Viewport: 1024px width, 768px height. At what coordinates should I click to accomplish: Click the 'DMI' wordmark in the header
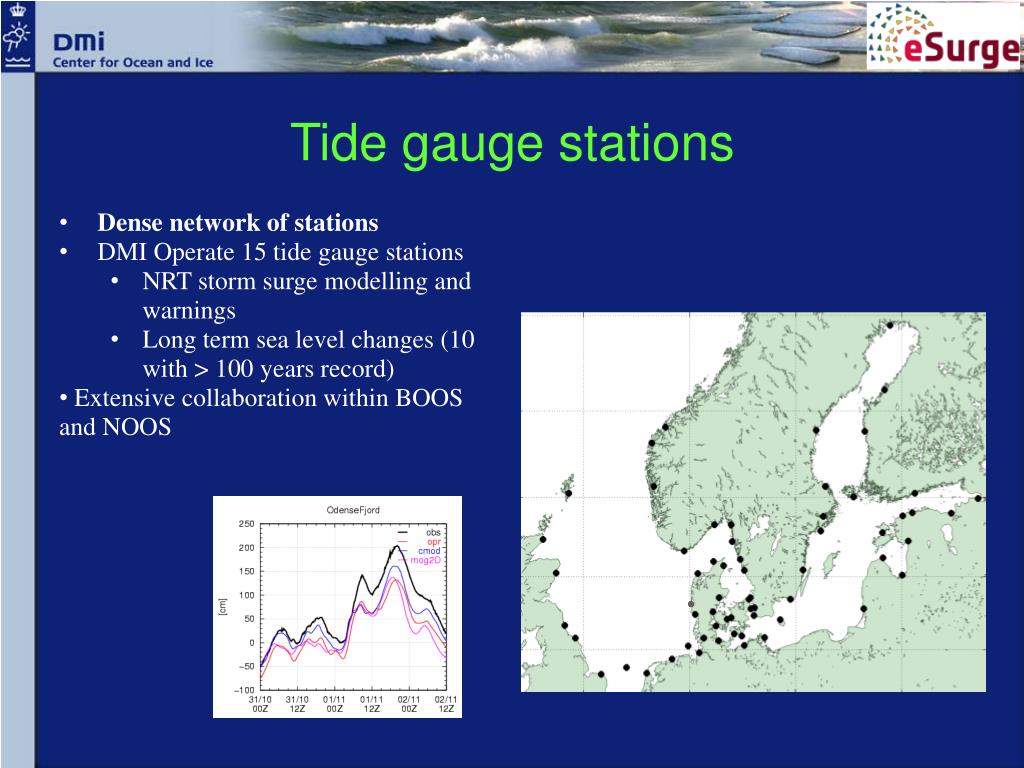point(78,42)
